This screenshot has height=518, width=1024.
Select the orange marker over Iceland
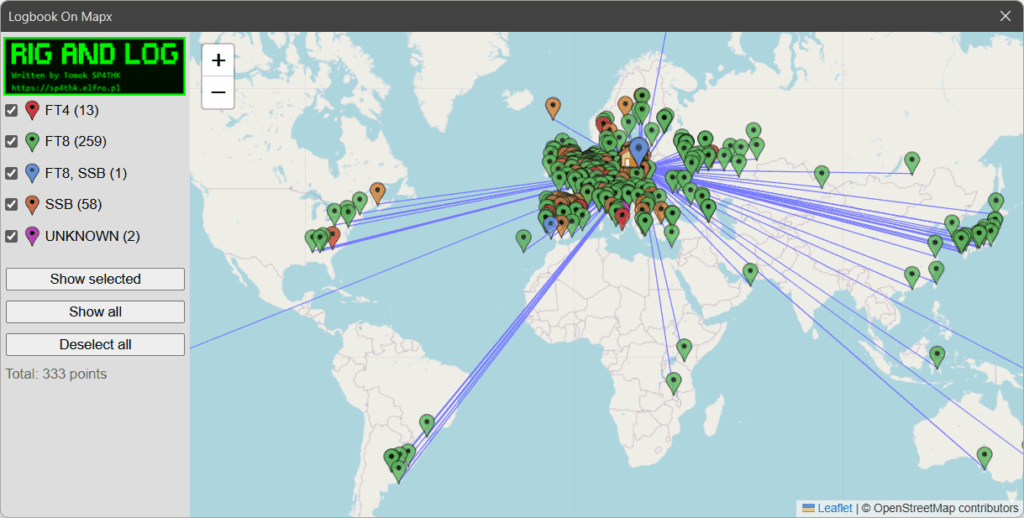click(x=553, y=106)
